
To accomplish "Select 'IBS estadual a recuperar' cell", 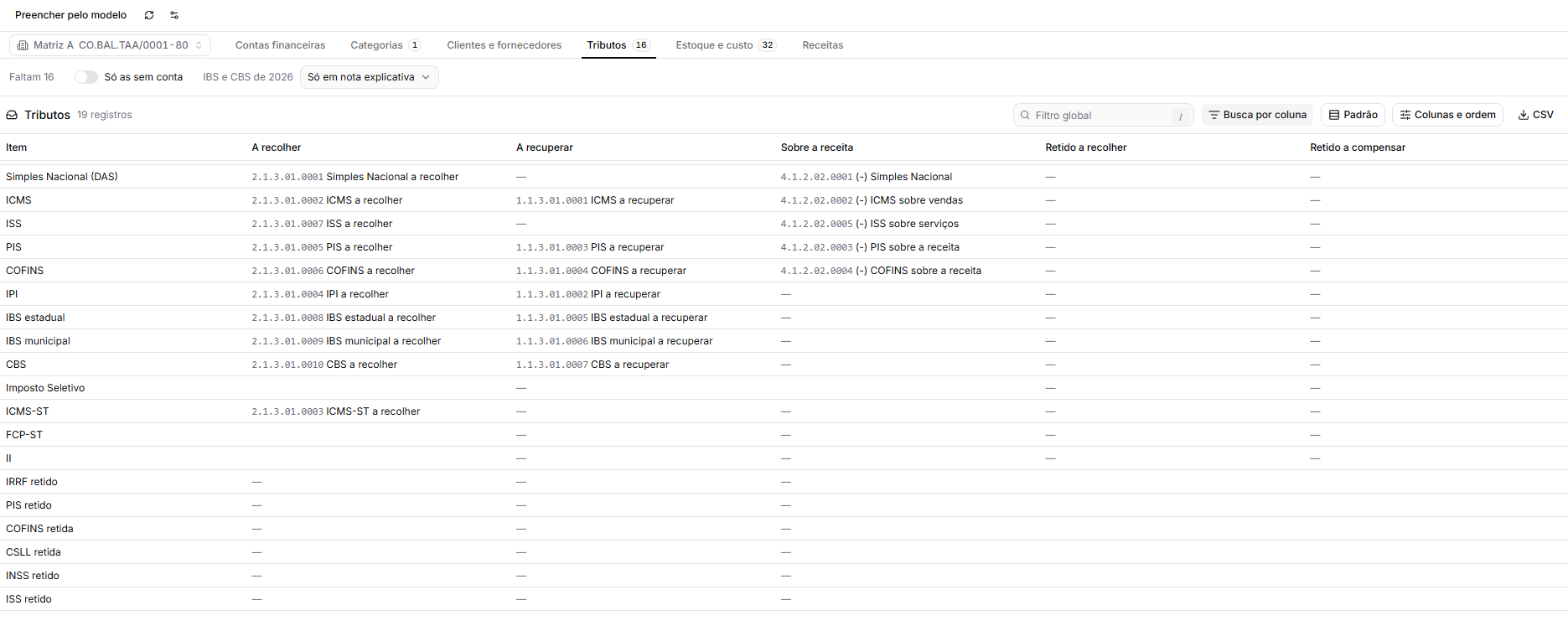I will click(612, 317).
